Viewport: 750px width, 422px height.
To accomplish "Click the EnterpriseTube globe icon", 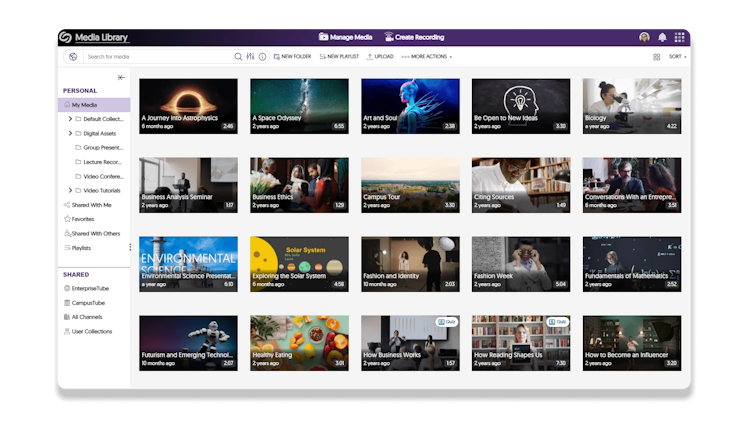I will click(67, 289).
